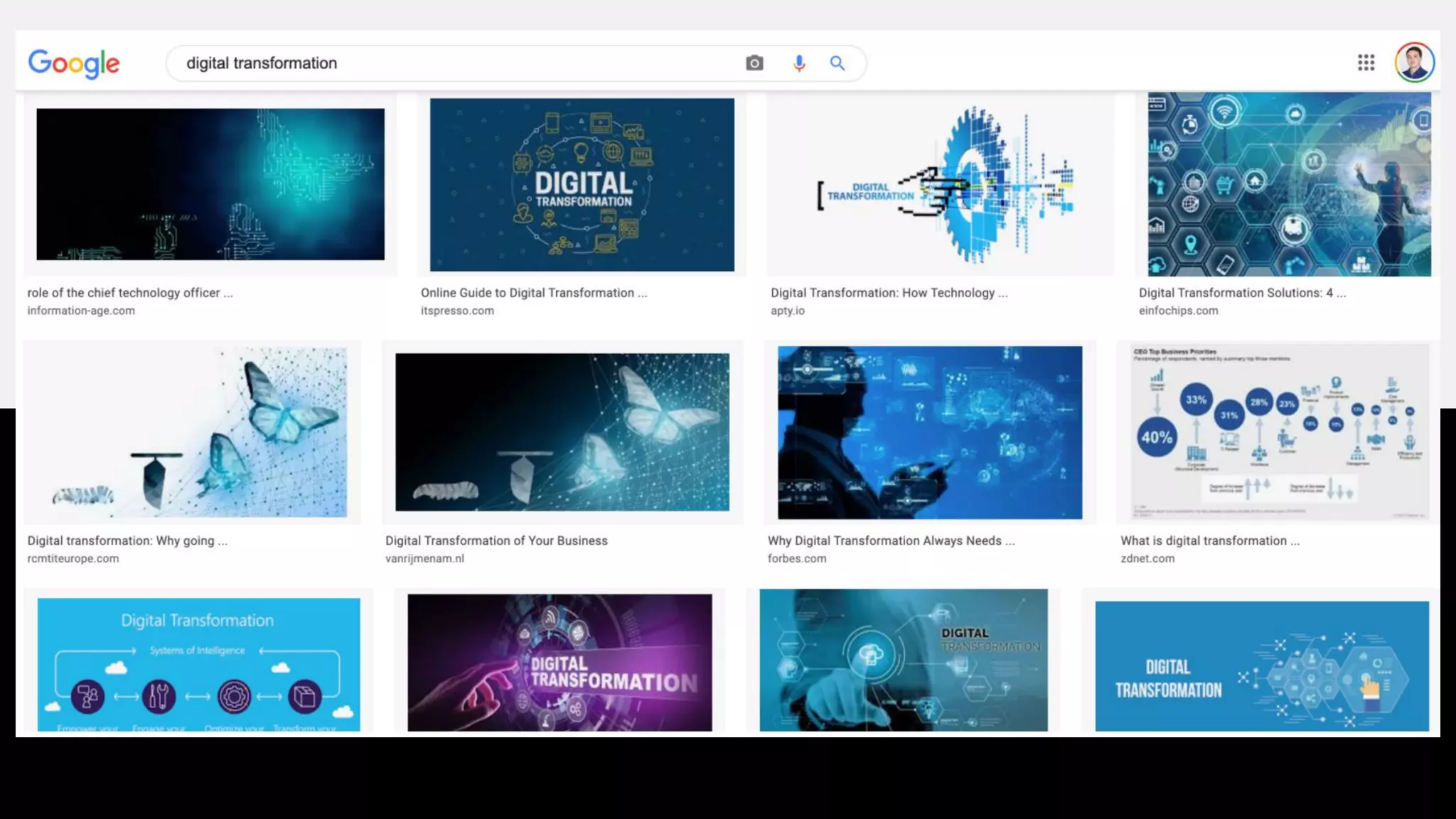
Task: Open the circuit board image from information-age.com
Action: point(210,184)
